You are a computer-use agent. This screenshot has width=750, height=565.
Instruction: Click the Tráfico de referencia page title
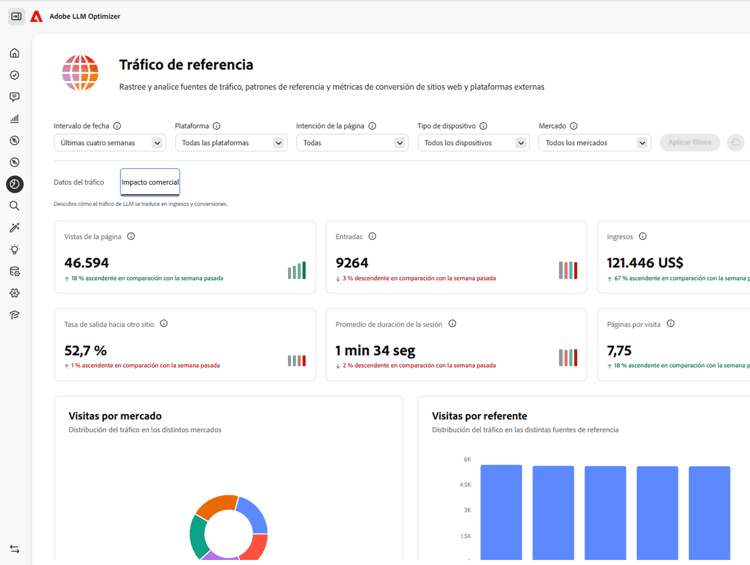tap(186, 65)
